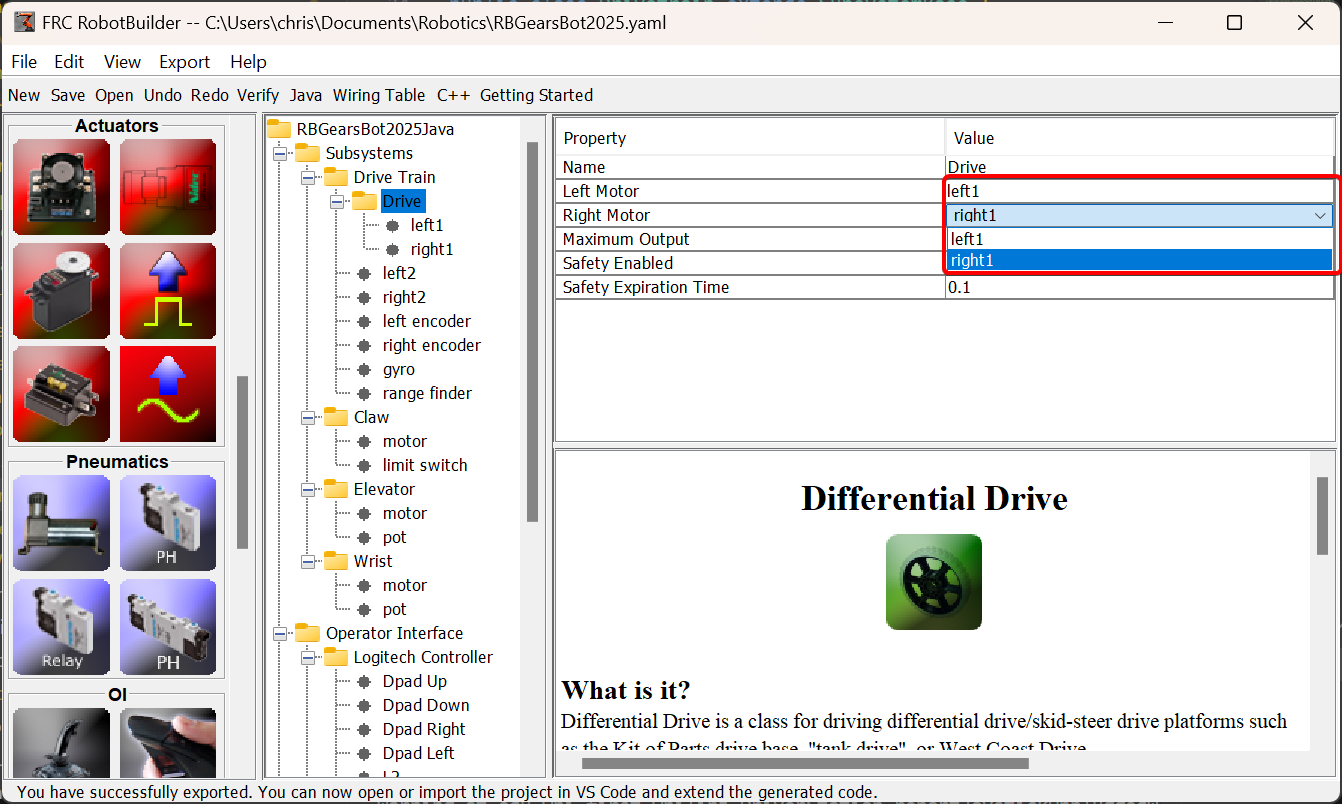Click the Wiring Table toolbar button
Viewport: 1342px width, 804px height.
379,95
